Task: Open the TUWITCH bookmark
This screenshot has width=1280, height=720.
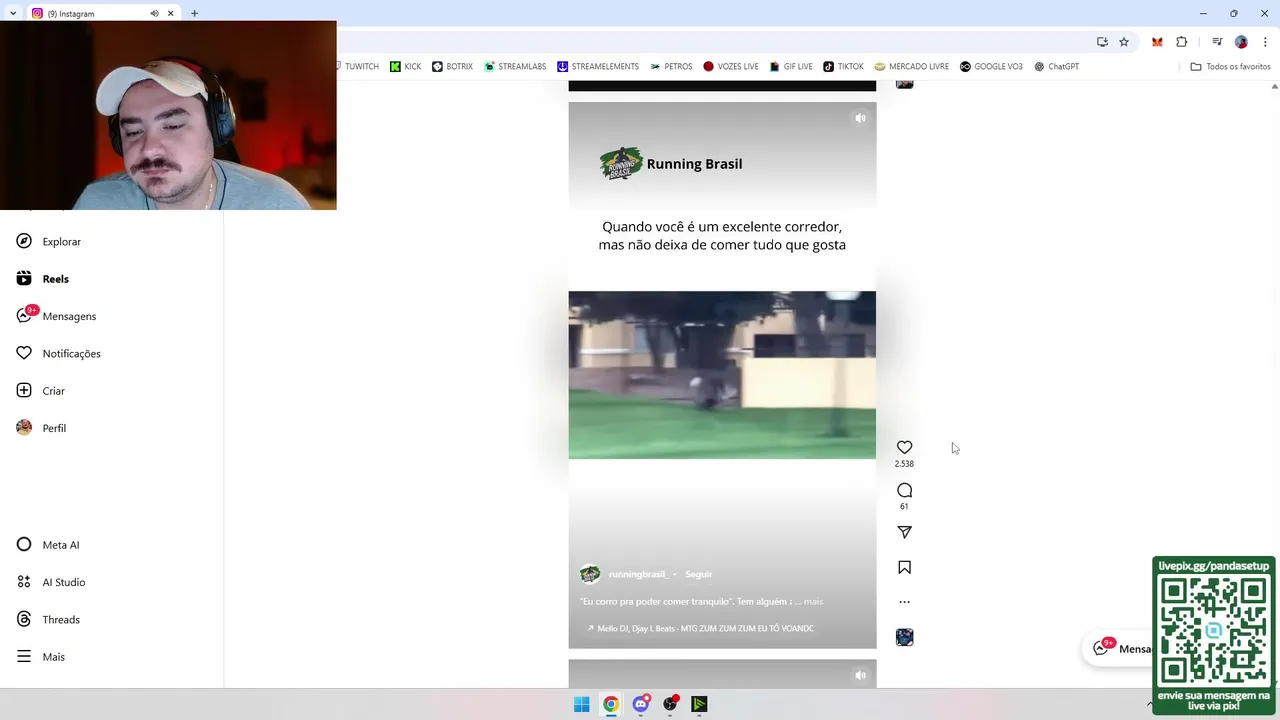Action: (356, 66)
